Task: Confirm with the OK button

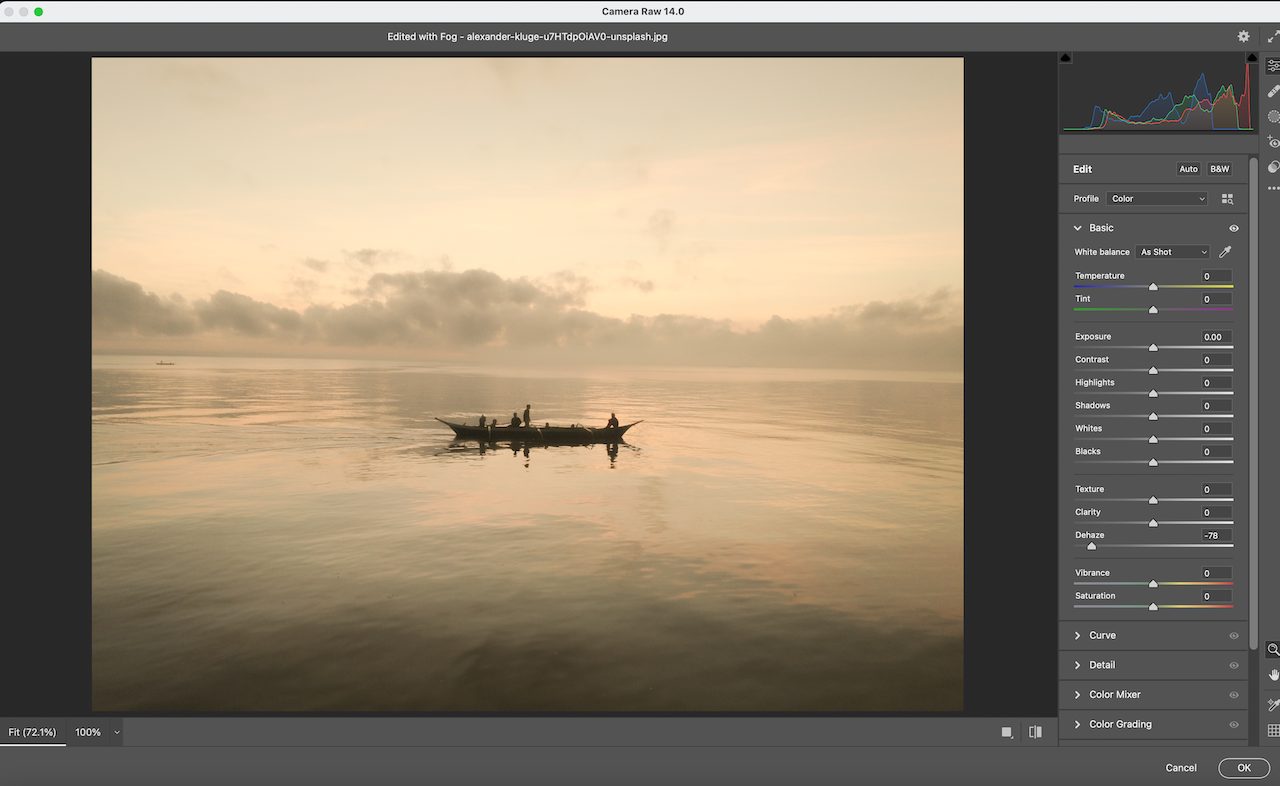Action: [x=1244, y=768]
